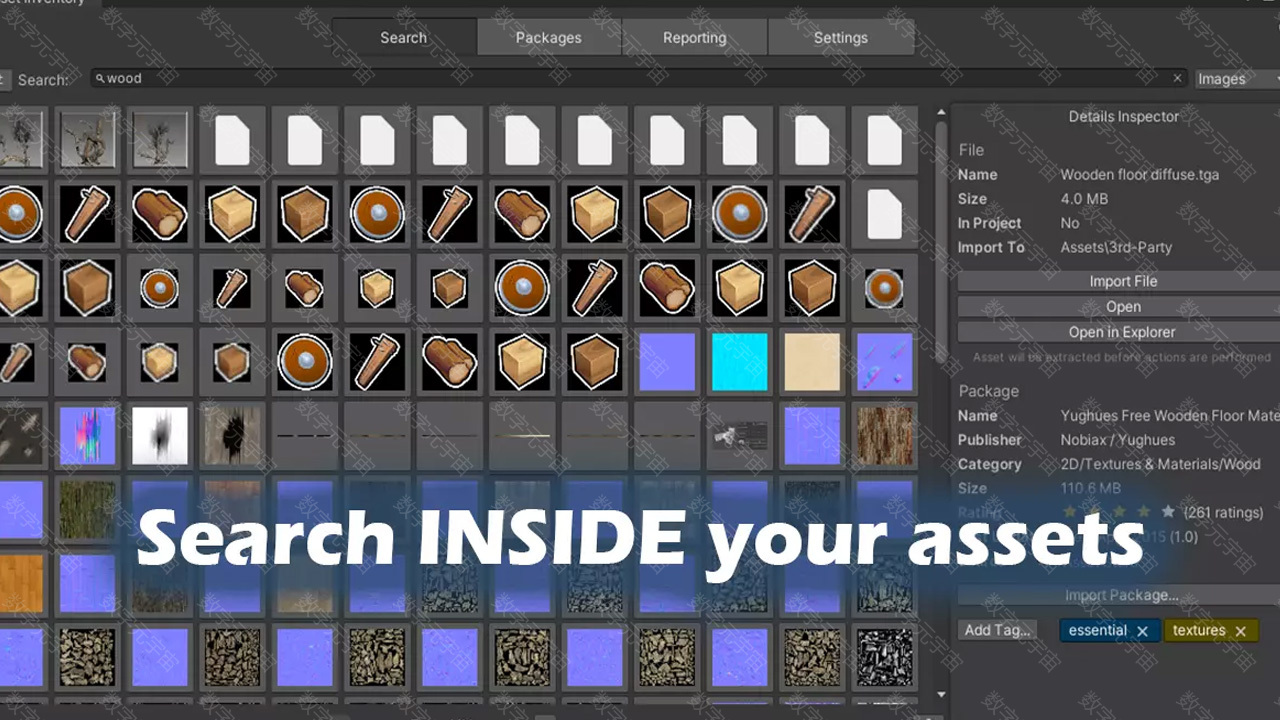Screen dimensions: 1280x720
Task: Click the file size value "4.0 MB"
Action: point(1084,199)
